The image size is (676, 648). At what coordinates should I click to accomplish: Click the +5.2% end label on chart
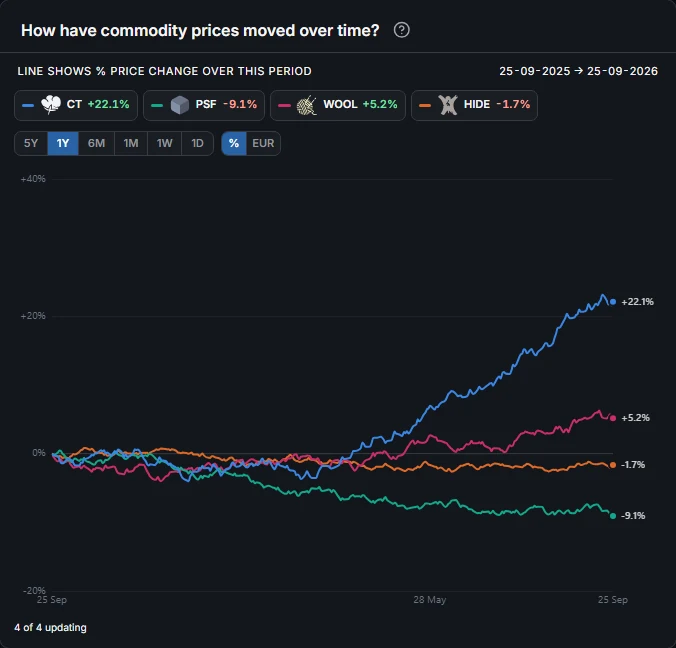click(635, 418)
